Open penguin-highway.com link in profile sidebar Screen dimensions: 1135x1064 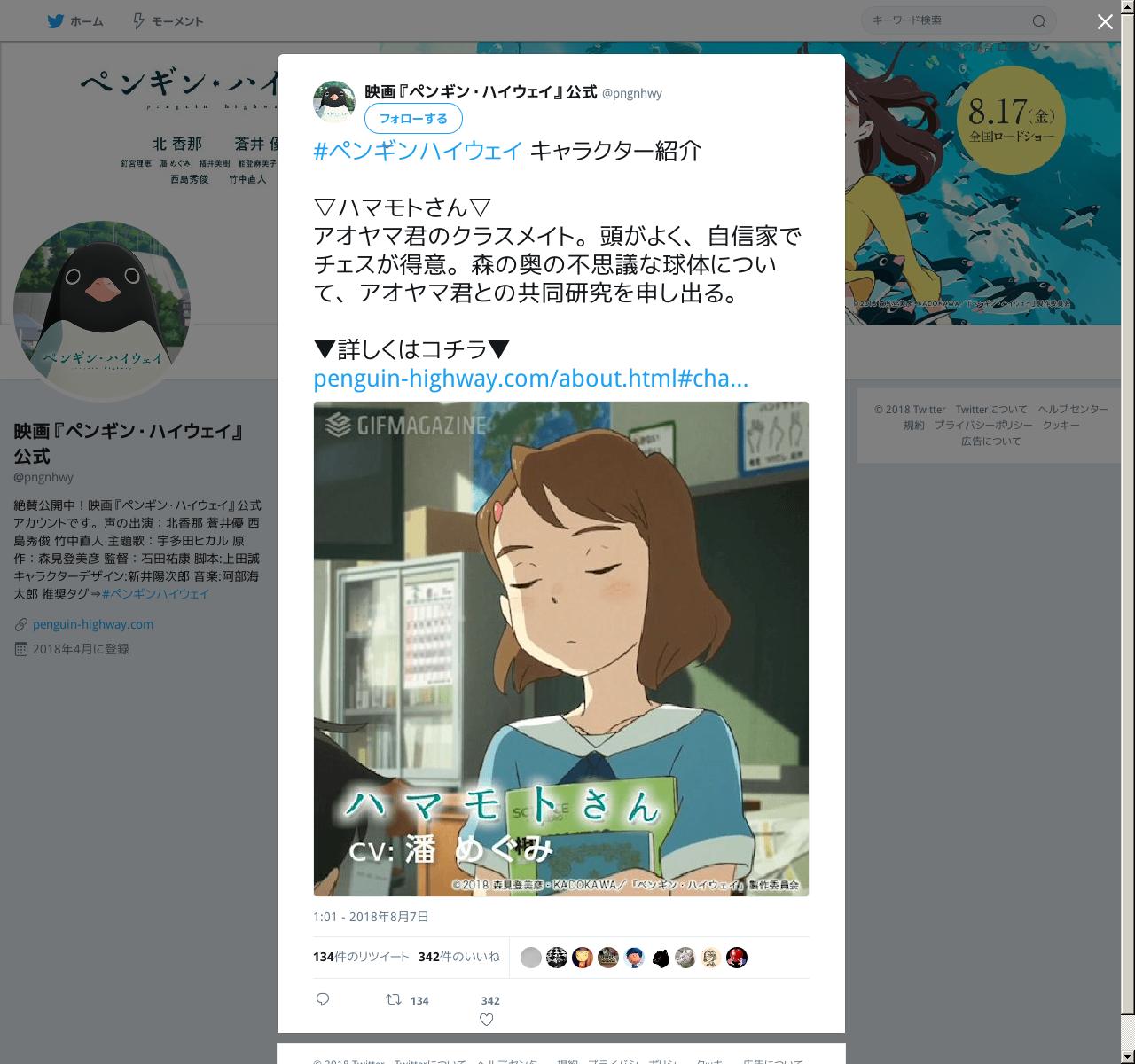coord(93,624)
